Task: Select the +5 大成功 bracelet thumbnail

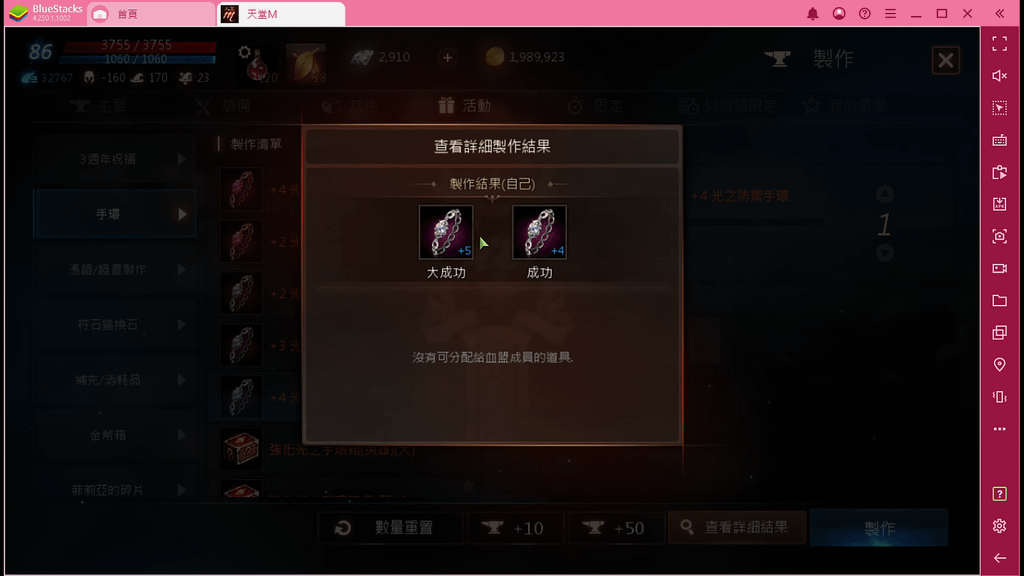Action: click(446, 232)
